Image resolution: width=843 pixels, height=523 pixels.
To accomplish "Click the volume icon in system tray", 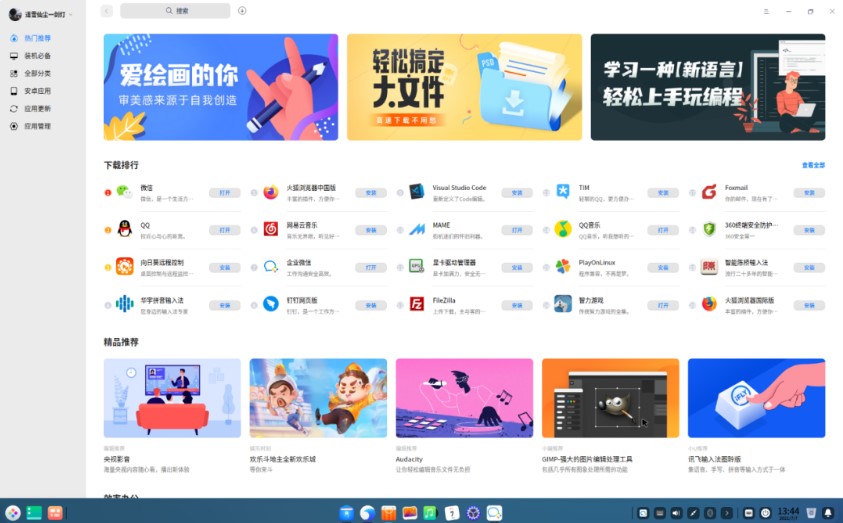I will [x=676, y=513].
